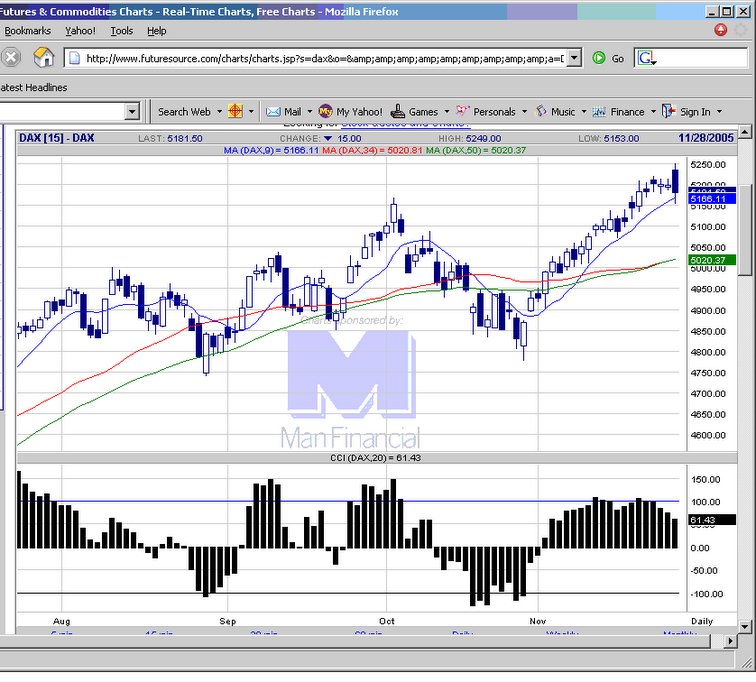This screenshot has width=756, height=682.
Task: Click the Home icon in navigation bar
Action: (x=43, y=57)
